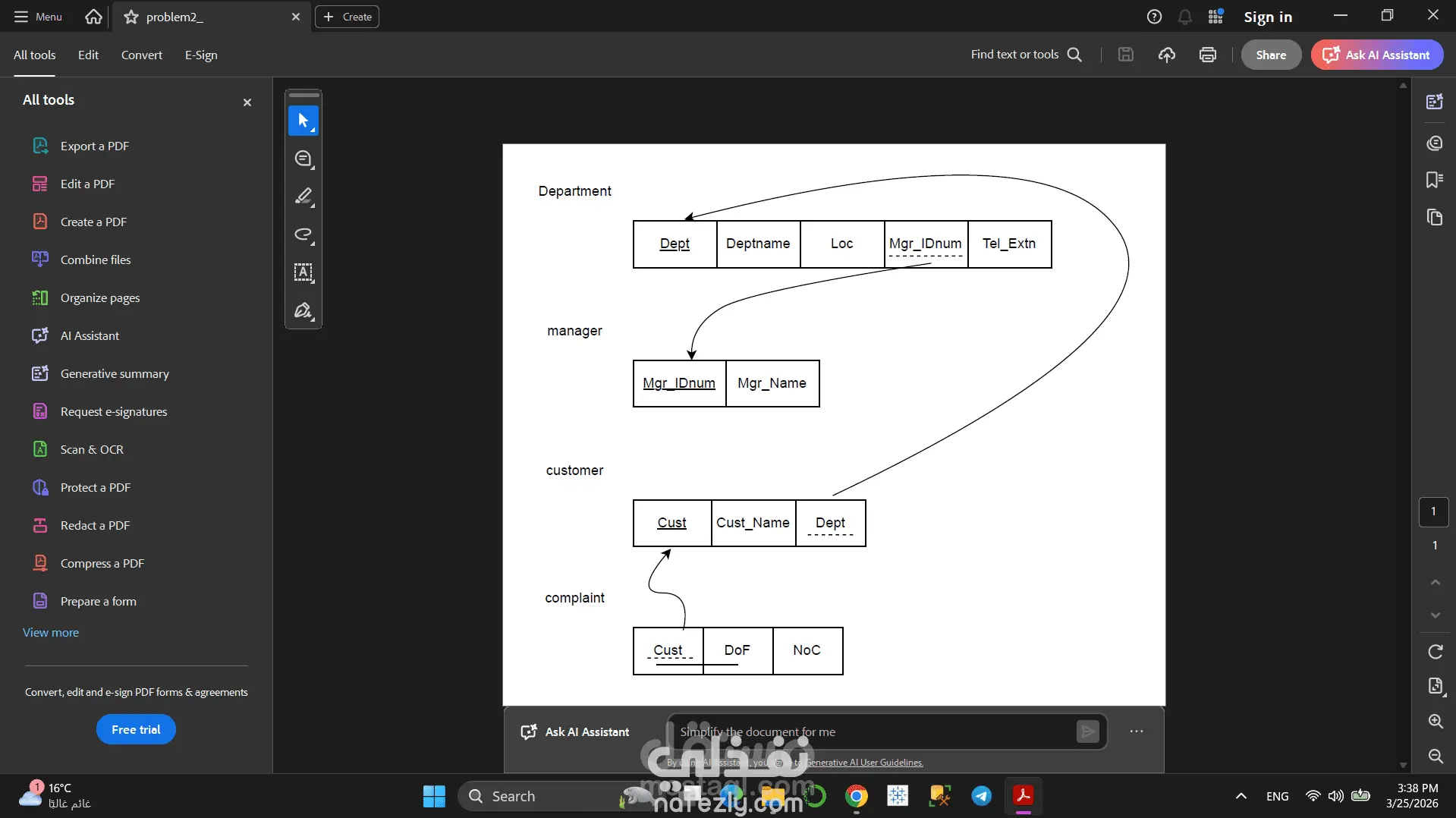Select the Fill & Sign pen tool
The width and height of the screenshot is (1456, 818).
[303, 310]
